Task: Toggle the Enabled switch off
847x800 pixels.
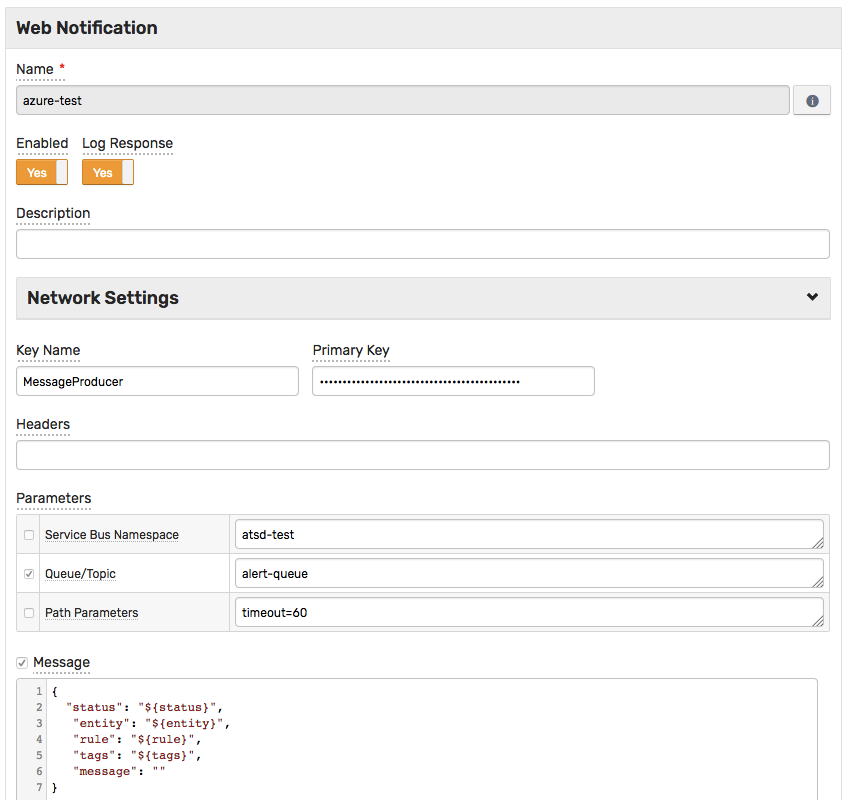Action: [42, 173]
